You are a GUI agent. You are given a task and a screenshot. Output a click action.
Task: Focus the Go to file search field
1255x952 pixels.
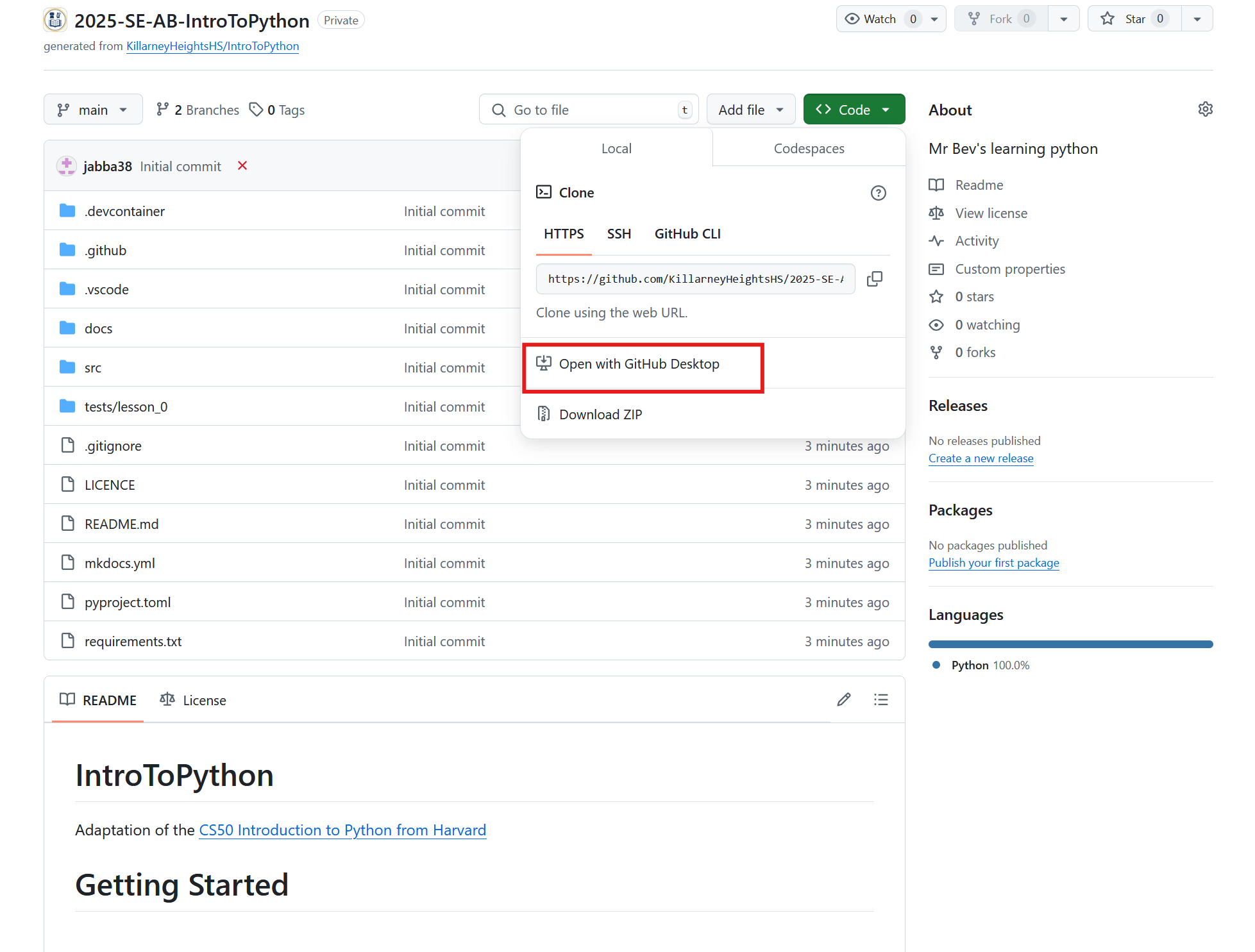[x=588, y=110]
